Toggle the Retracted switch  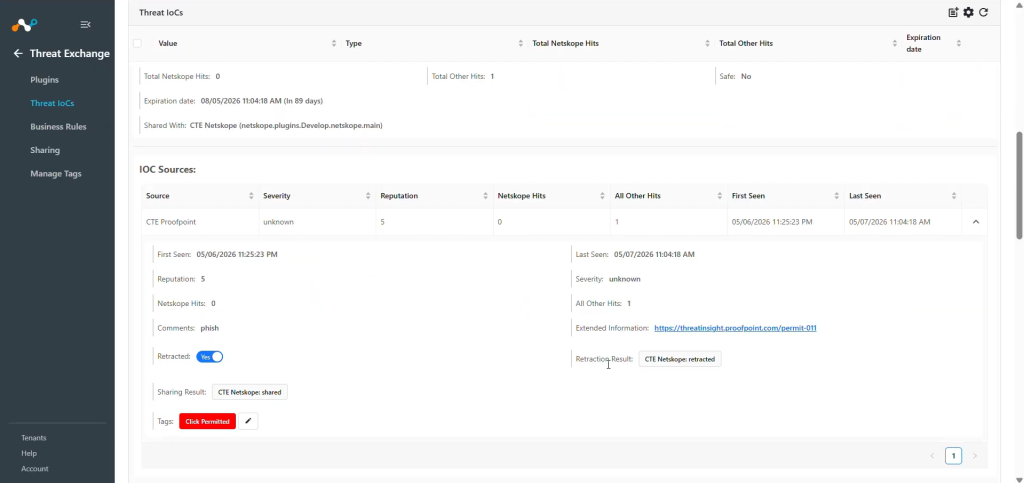coord(210,357)
